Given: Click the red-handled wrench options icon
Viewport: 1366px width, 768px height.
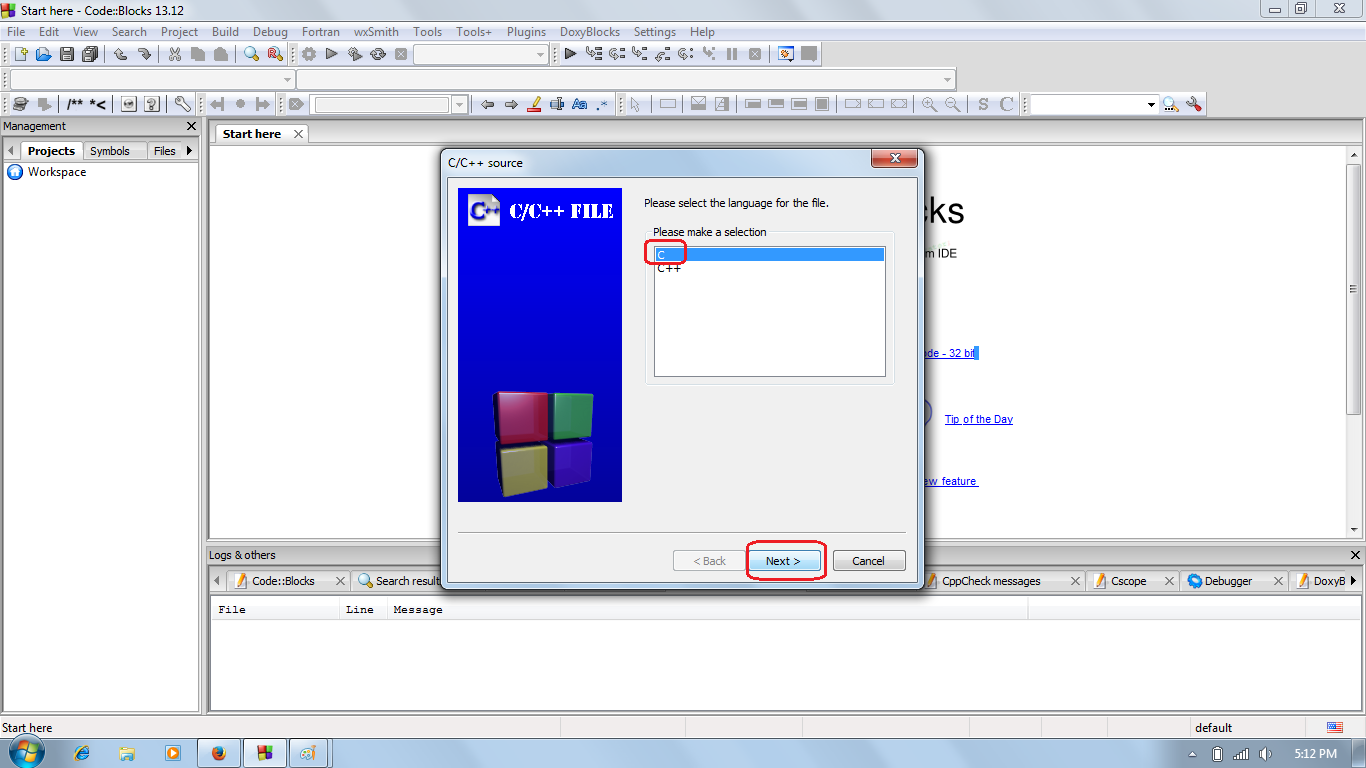Looking at the screenshot, I should [1193, 104].
